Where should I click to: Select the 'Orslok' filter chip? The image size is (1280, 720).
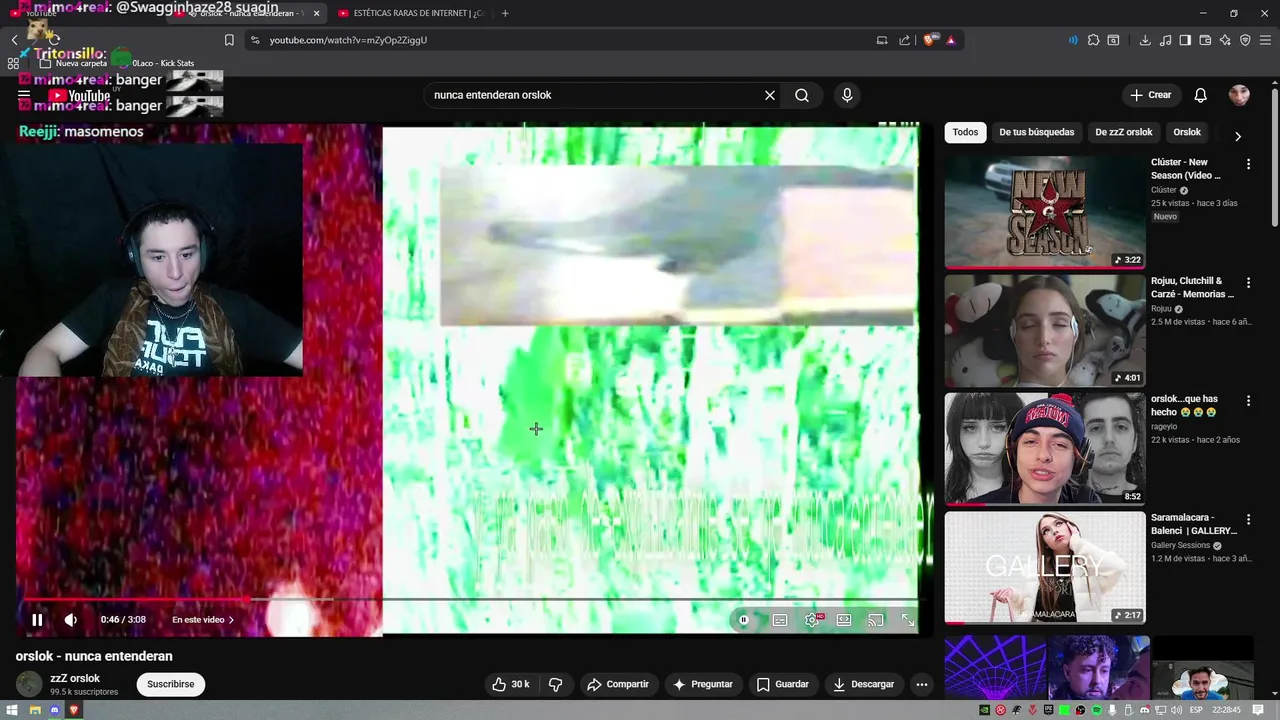pos(1187,132)
